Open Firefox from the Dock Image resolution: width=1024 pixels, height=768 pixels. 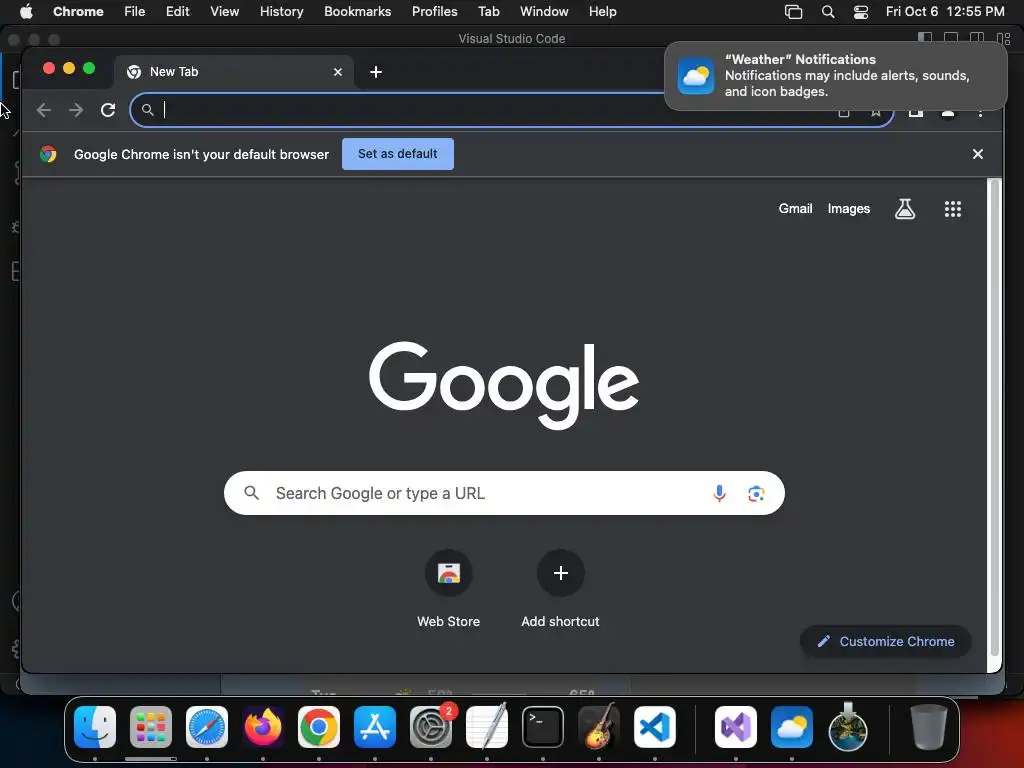click(263, 727)
